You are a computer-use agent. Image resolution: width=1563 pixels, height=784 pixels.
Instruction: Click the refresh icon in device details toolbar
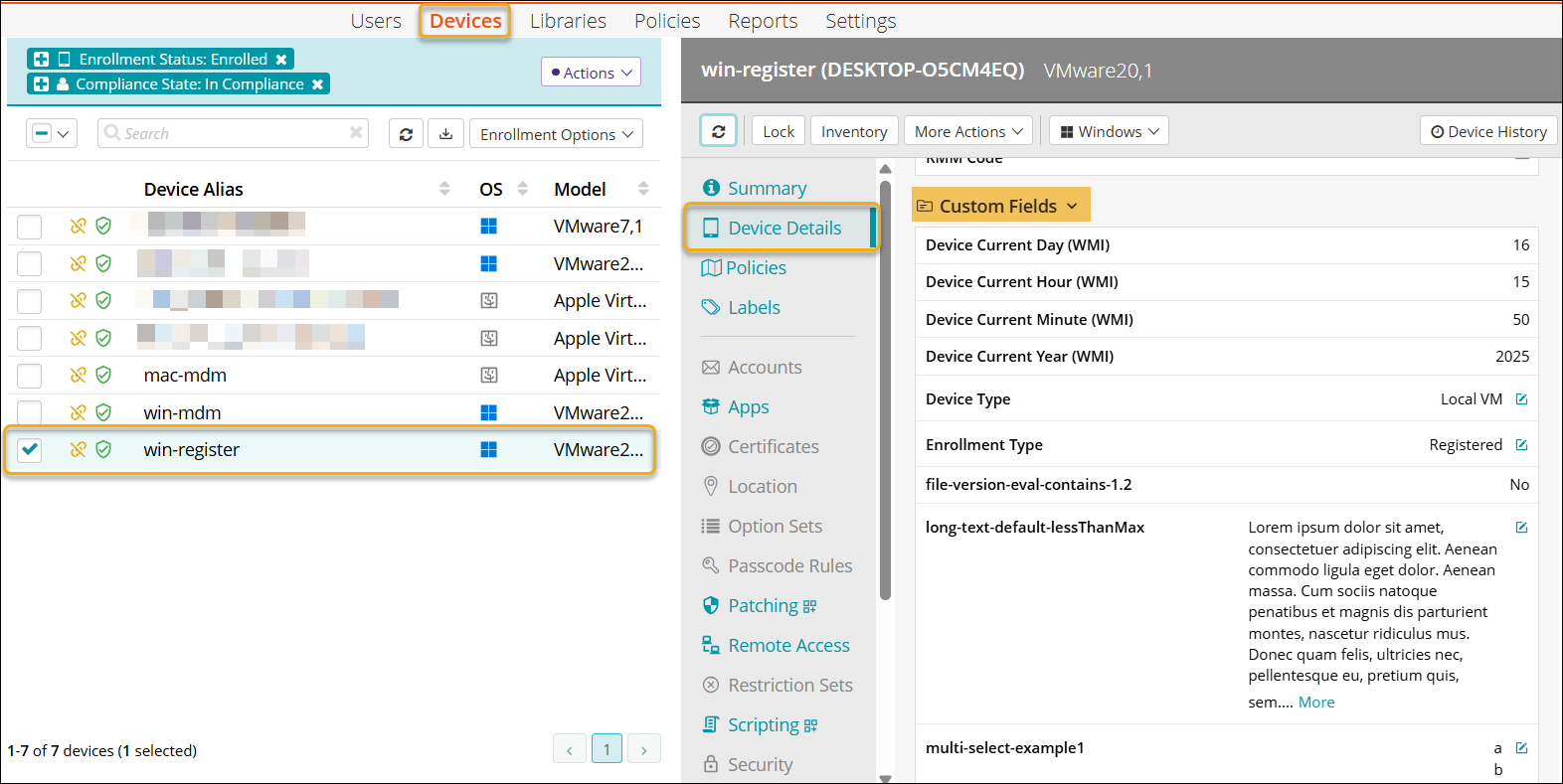tap(718, 131)
